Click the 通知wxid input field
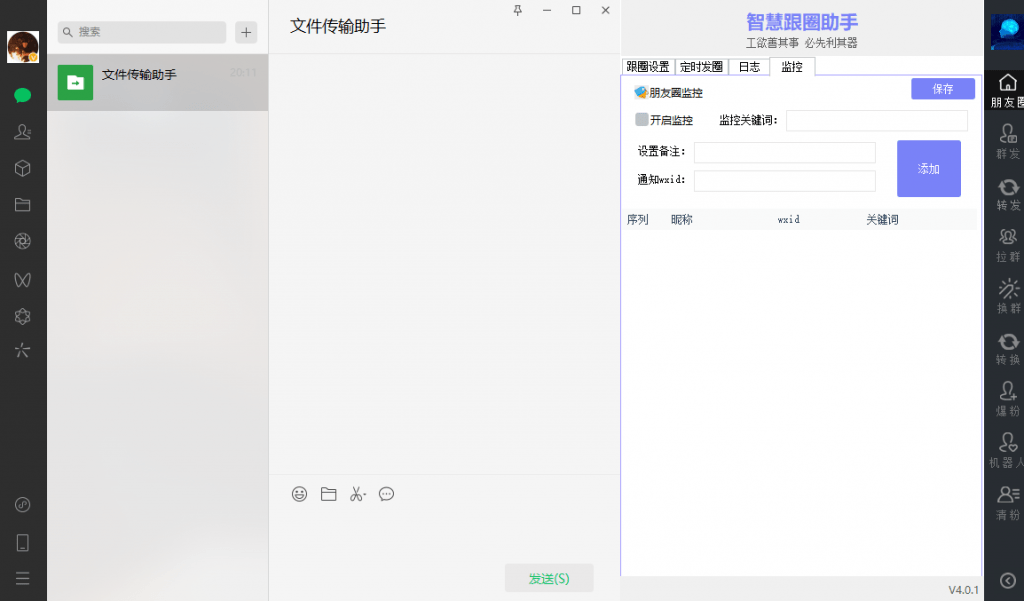Image resolution: width=1024 pixels, height=601 pixels. 784,181
